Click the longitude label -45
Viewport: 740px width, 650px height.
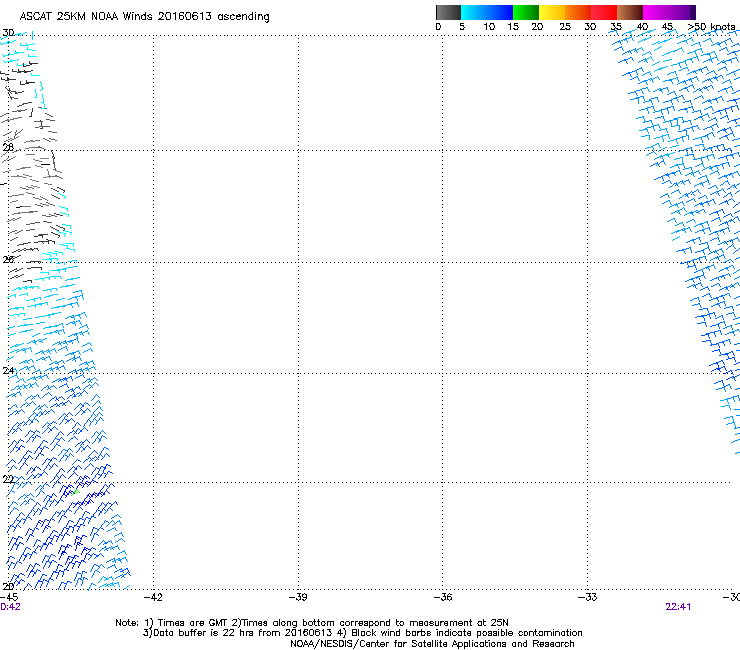tap(9, 597)
